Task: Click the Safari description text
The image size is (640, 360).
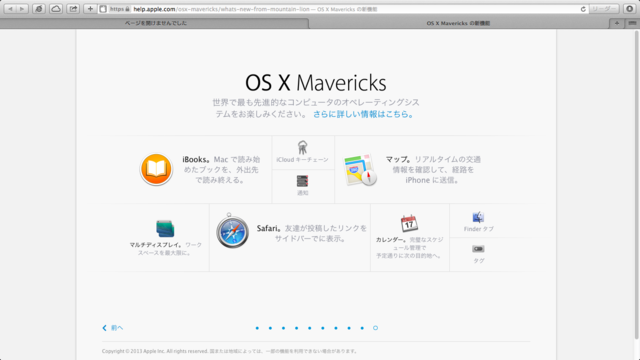Action: (311, 233)
